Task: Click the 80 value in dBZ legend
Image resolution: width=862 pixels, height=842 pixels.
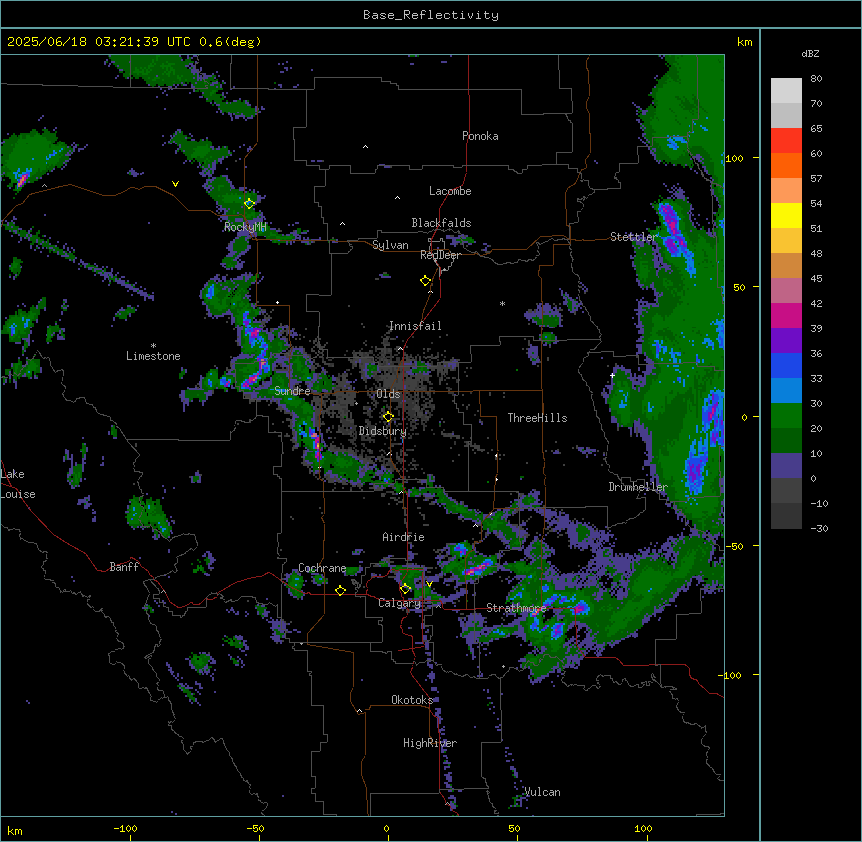Action: pos(816,79)
